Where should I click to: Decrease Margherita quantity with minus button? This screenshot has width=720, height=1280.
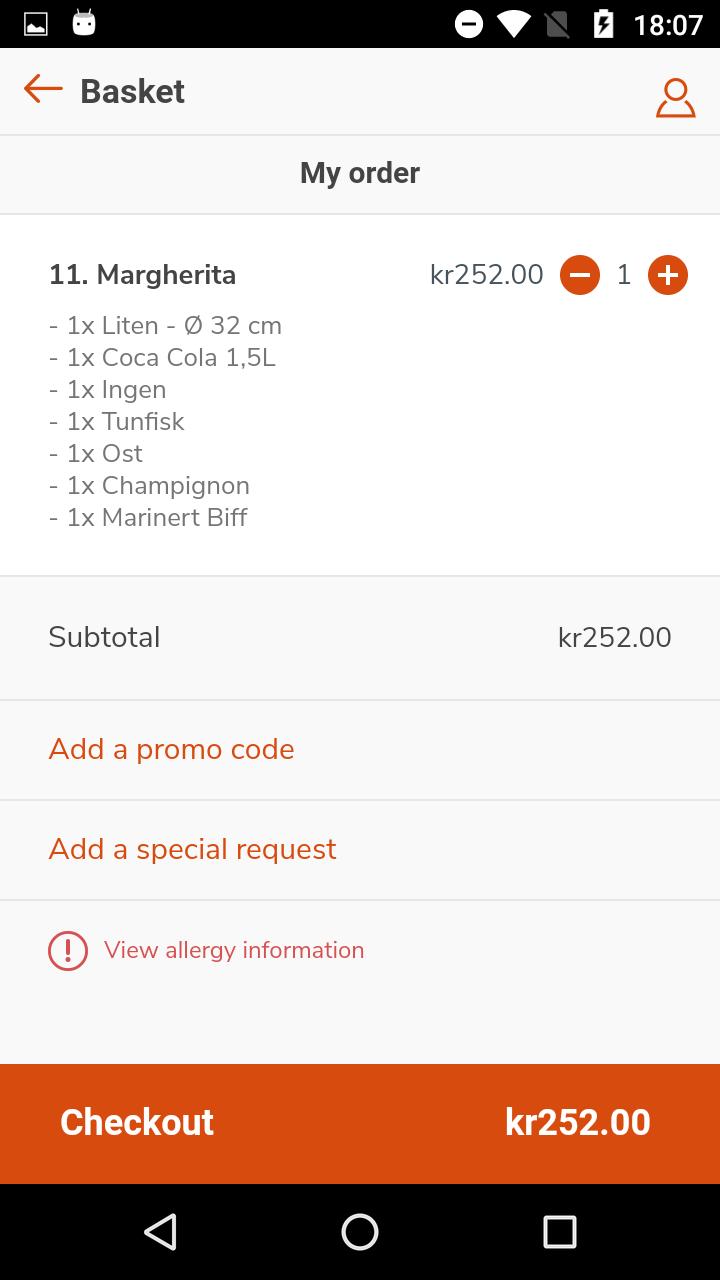pyautogui.click(x=580, y=275)
